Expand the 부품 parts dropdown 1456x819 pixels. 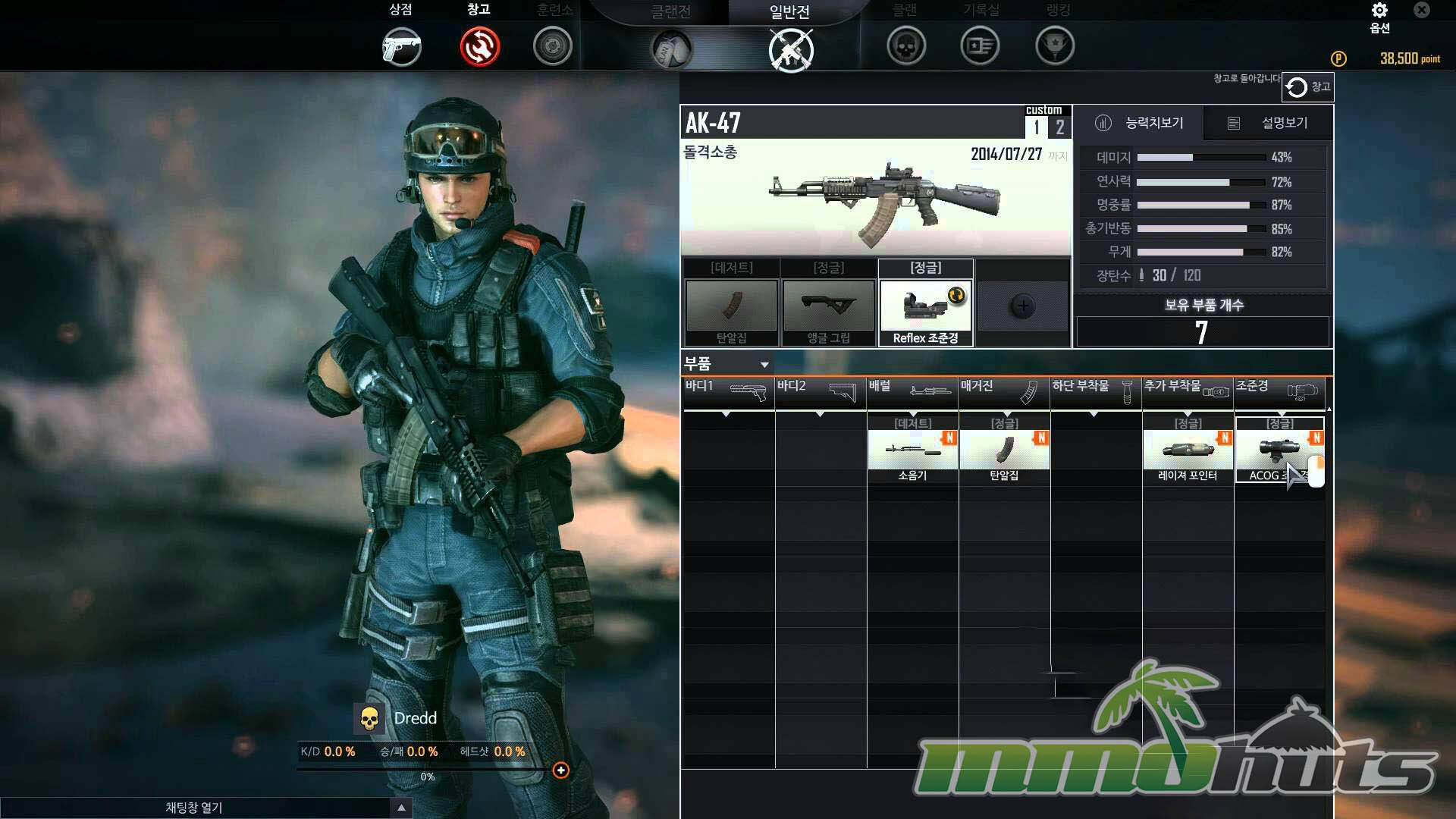pyautogui.click(x=764, y=365)
